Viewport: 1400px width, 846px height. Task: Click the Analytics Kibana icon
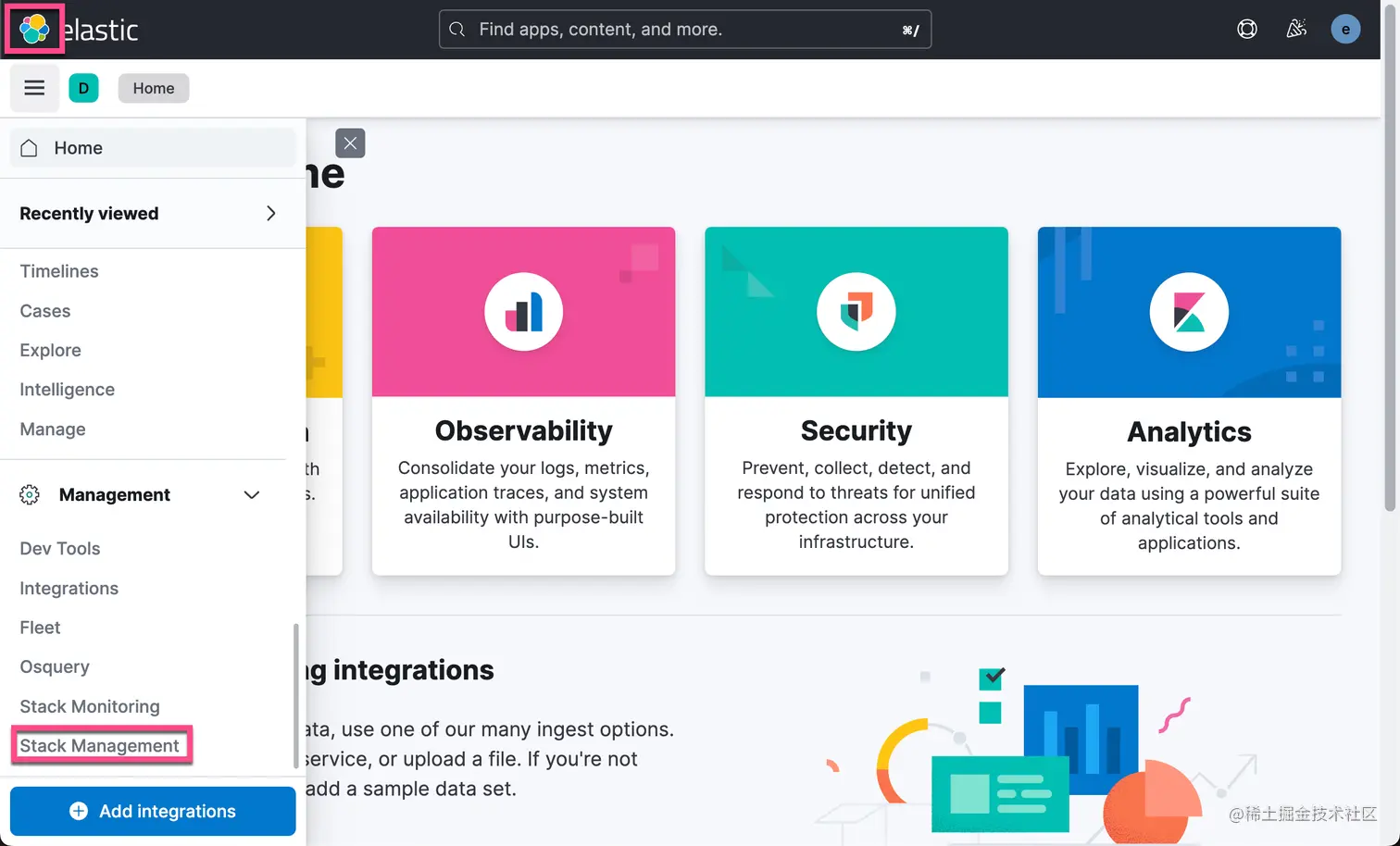point(1189,312)
